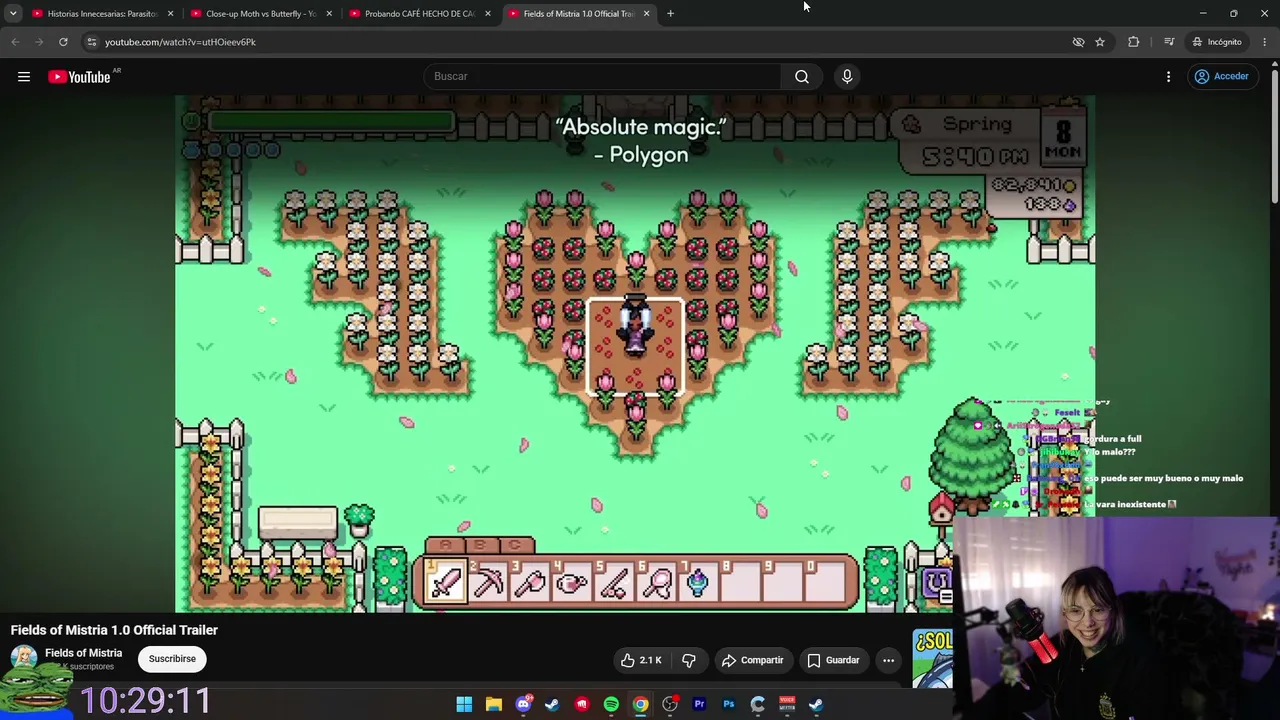The width and height of the screenshot is (1280, 720).
Task: Switch to Historias Innecesarias tab
Action: (103, 14)
